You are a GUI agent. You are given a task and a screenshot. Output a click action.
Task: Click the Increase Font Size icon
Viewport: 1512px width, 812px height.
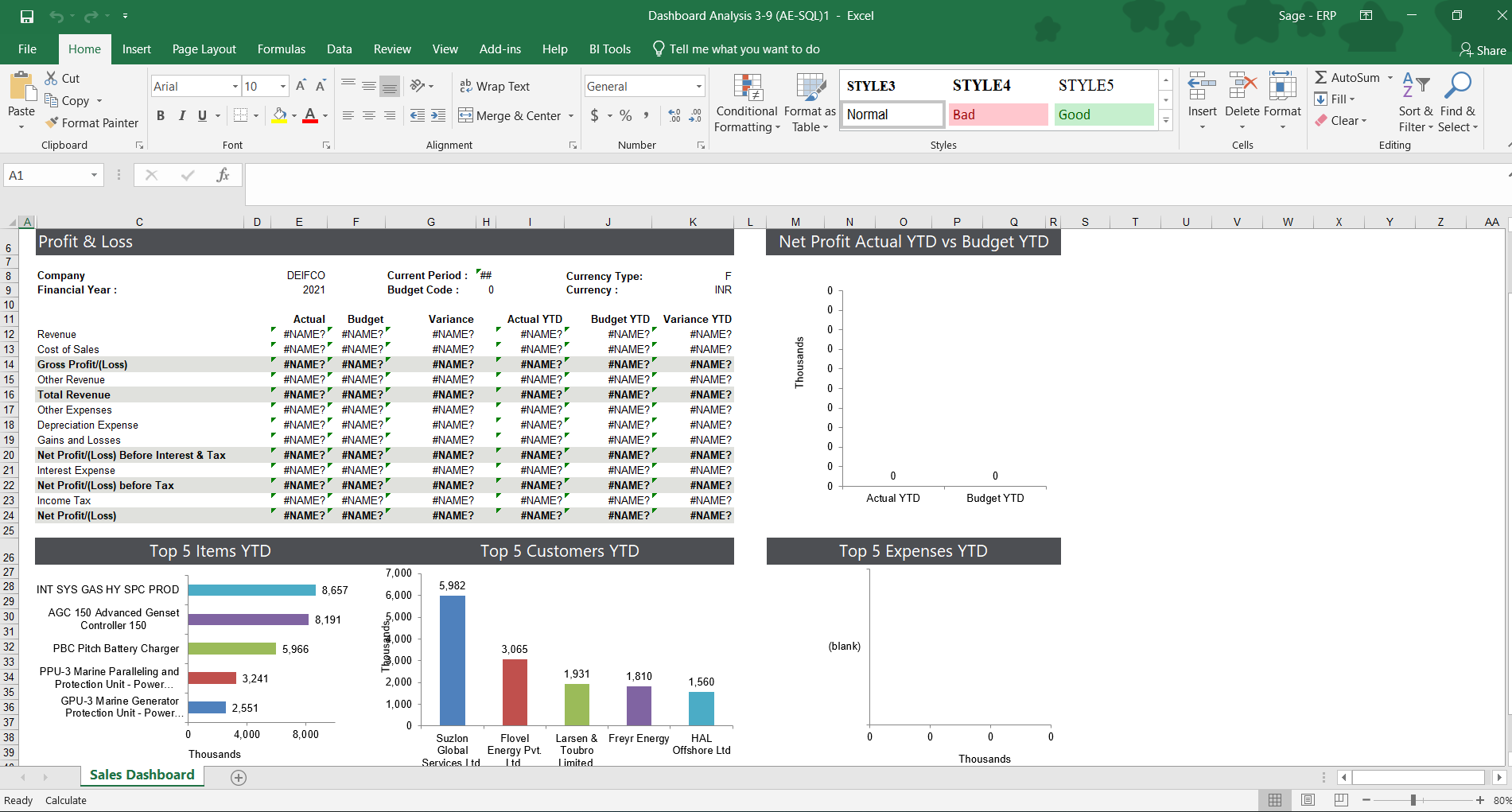(301, 86)
